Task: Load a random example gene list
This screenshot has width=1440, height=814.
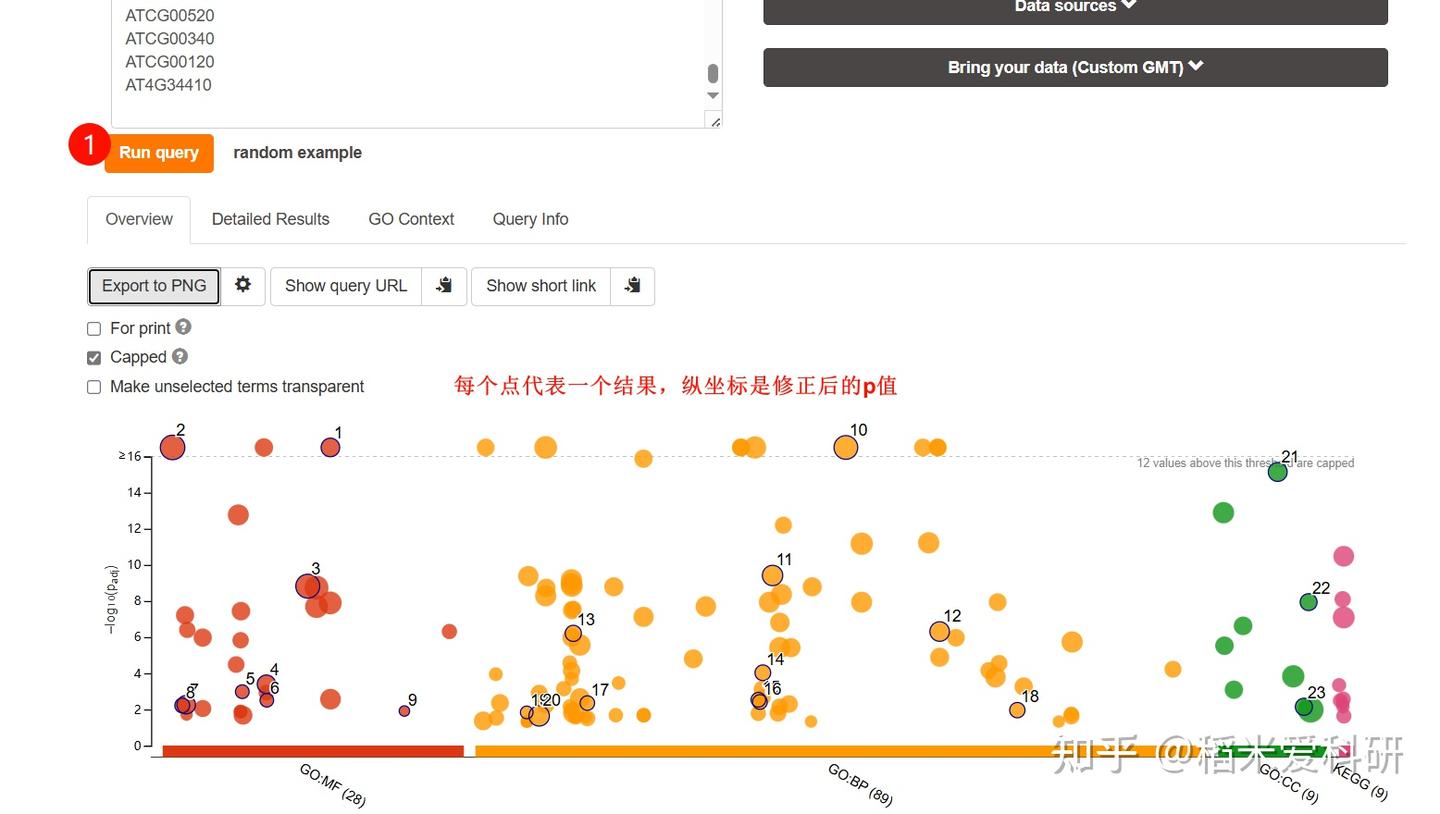Action: (297, 152)
